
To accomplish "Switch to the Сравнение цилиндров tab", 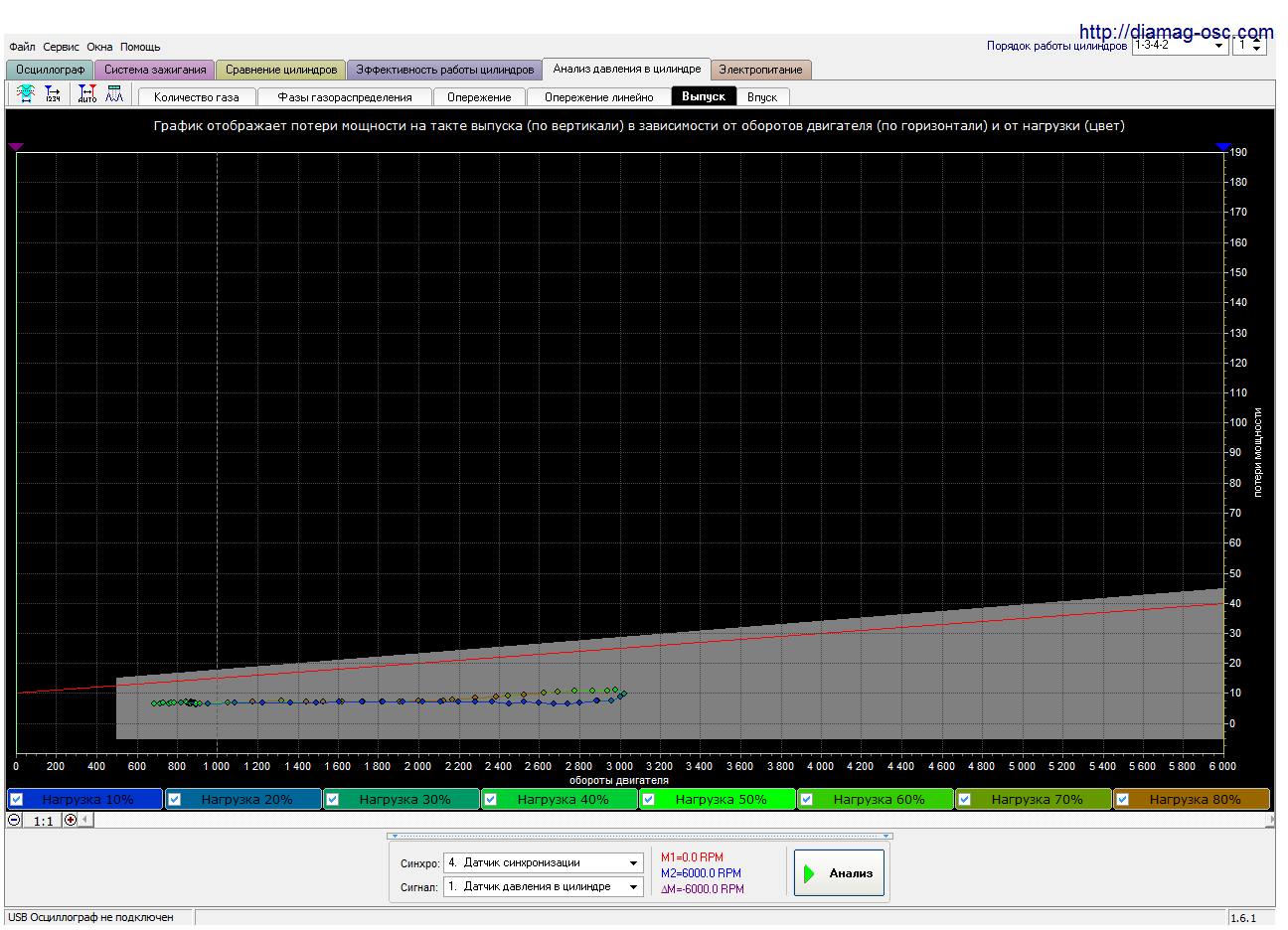I will (281, 70).
